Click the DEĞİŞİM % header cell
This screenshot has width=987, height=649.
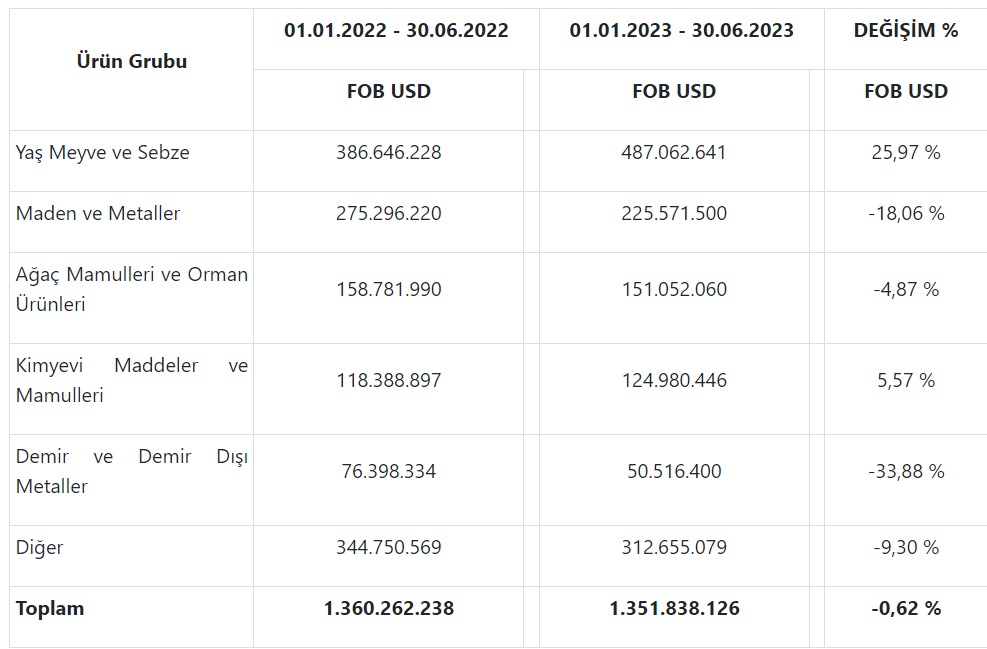(906, 30)
